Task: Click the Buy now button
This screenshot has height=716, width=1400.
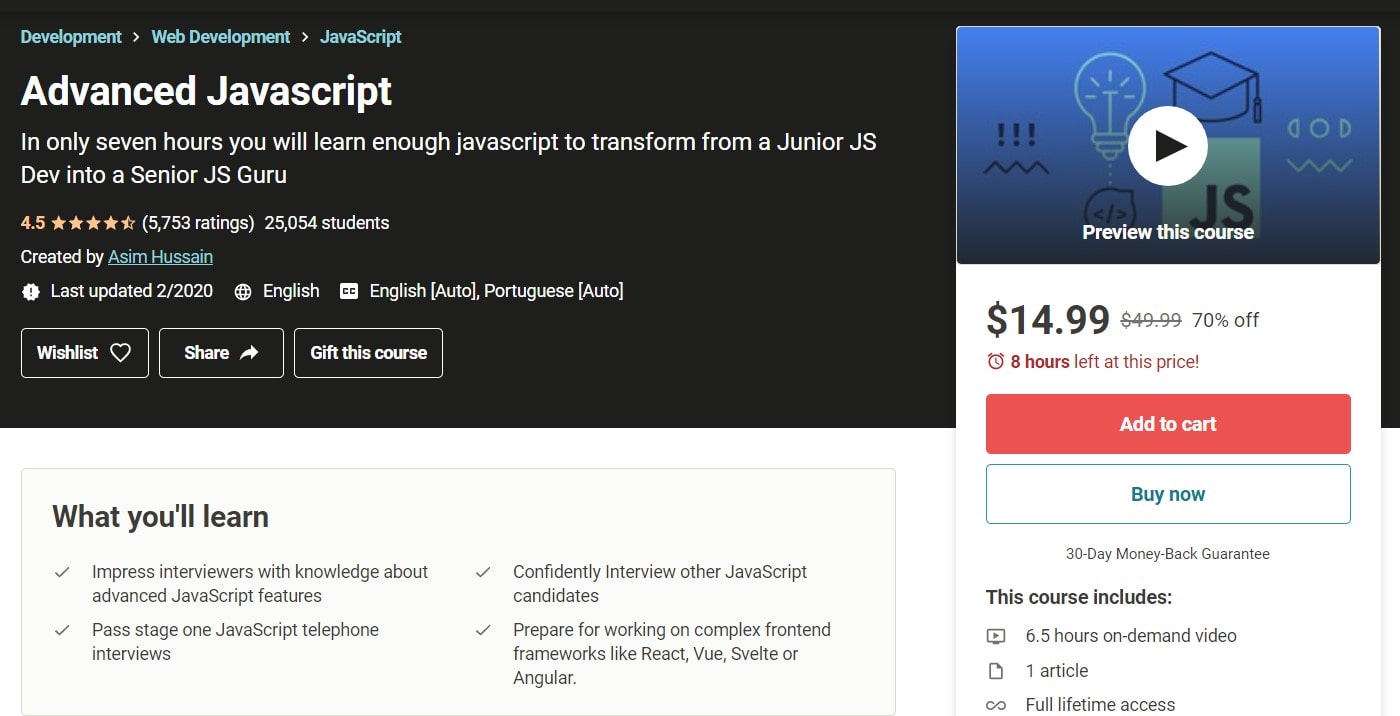Action: click(x=1167, y=493)
